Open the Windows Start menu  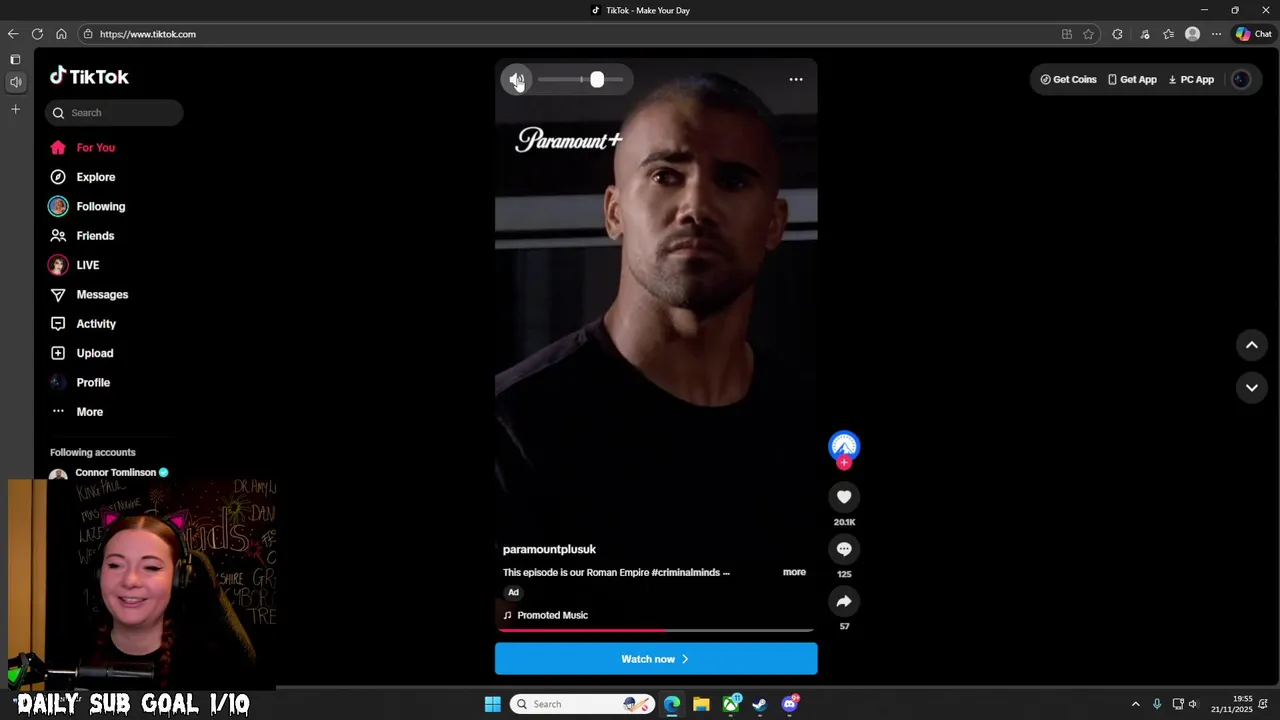[492, 704]
